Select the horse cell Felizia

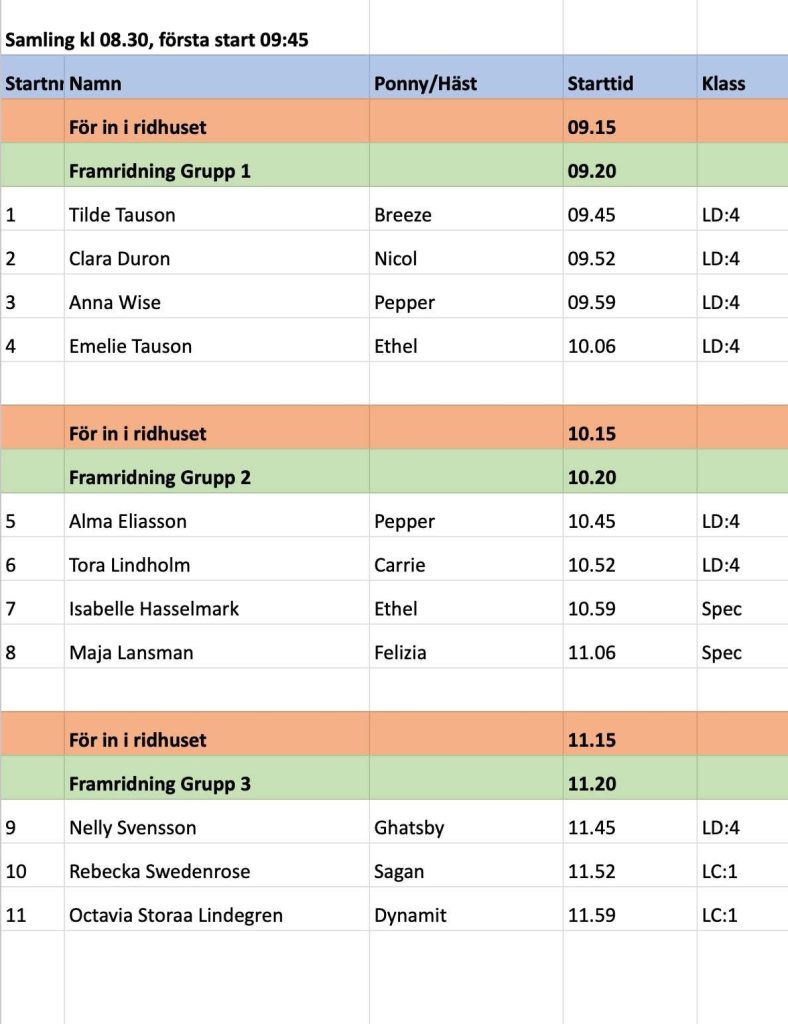(x=400, y=653)
